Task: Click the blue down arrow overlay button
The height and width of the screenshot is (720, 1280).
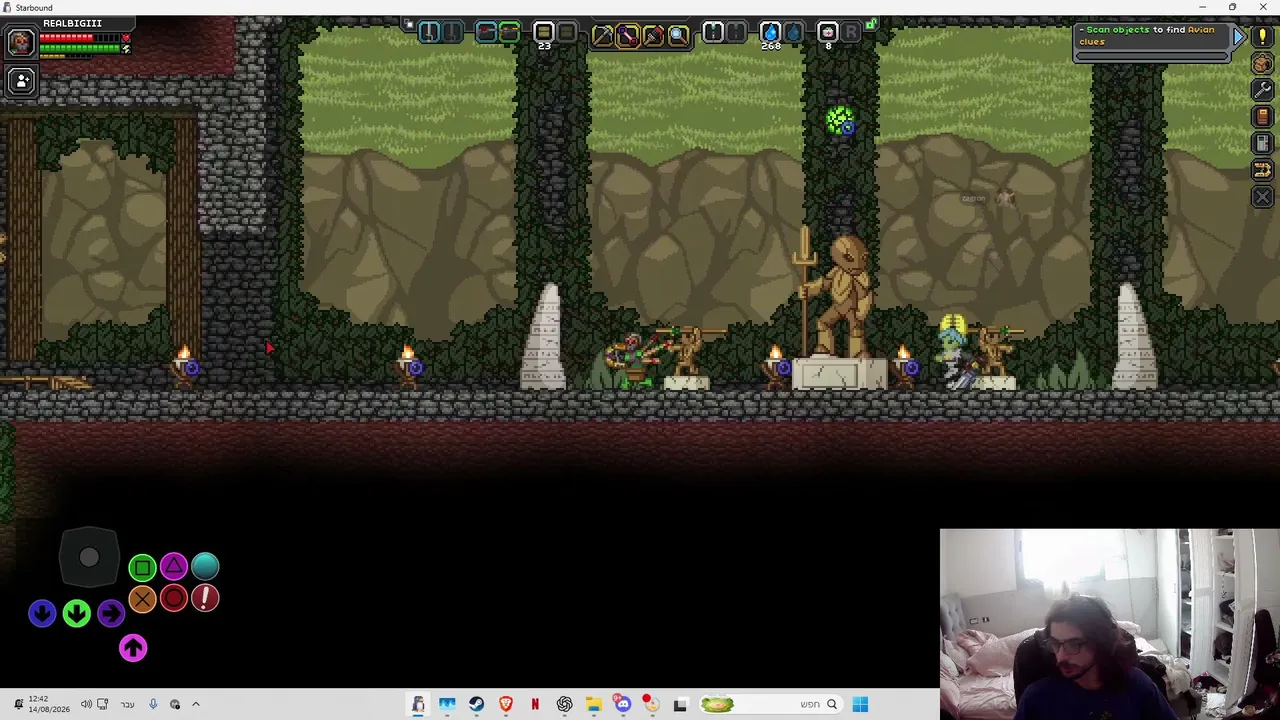Action: tap(42, 613)
